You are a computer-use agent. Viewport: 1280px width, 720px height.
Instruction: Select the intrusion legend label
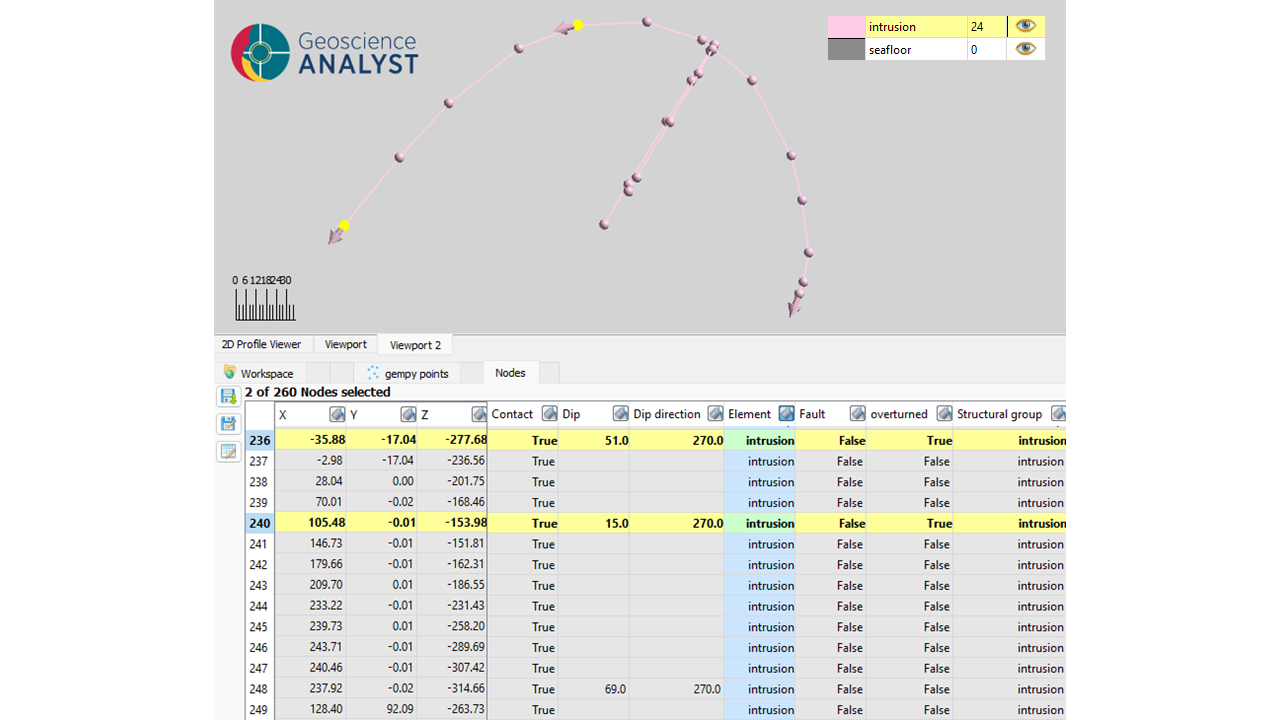[892, 27]
